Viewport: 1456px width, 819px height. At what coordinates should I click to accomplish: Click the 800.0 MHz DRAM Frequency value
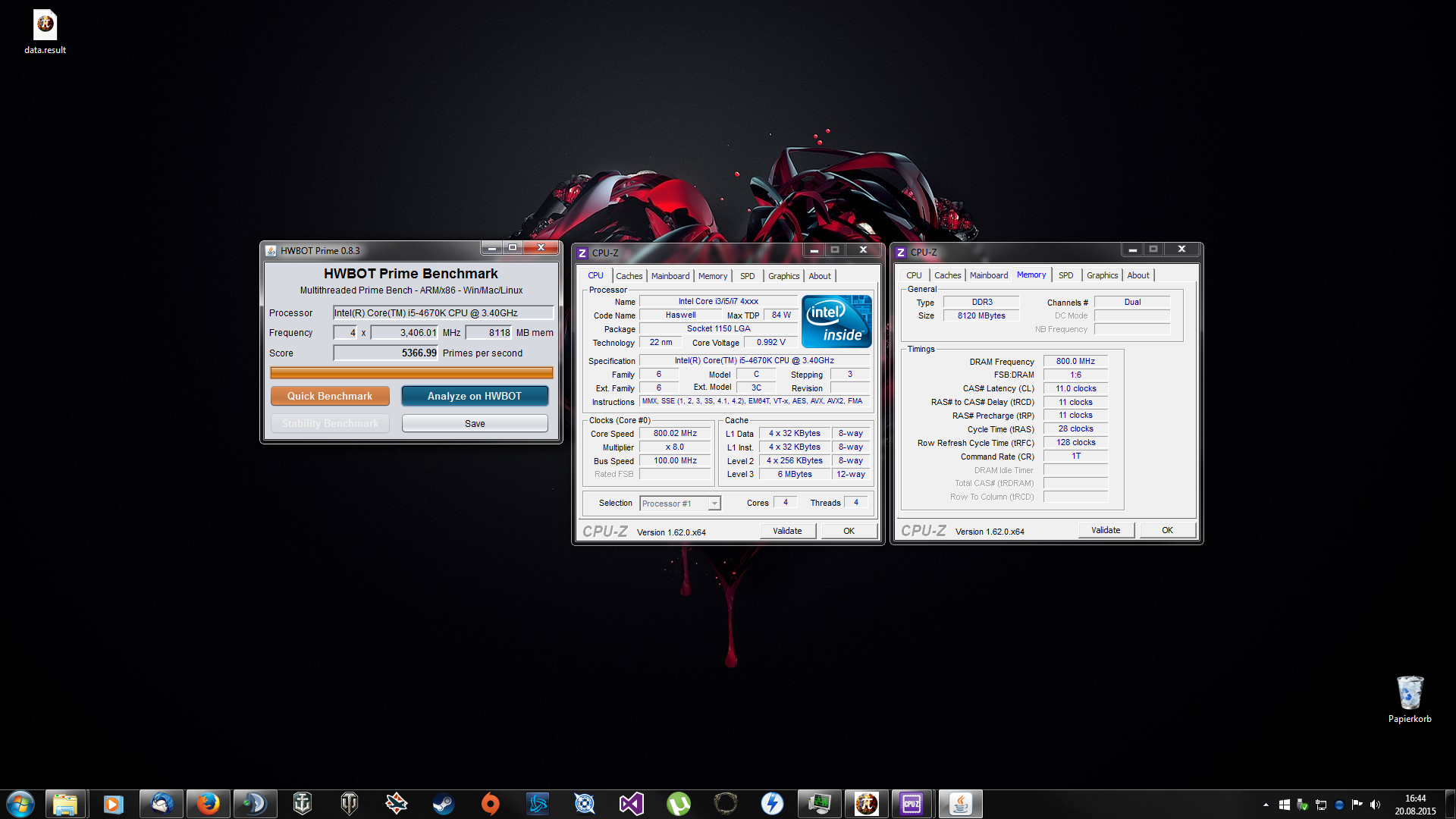[1075, 361]
